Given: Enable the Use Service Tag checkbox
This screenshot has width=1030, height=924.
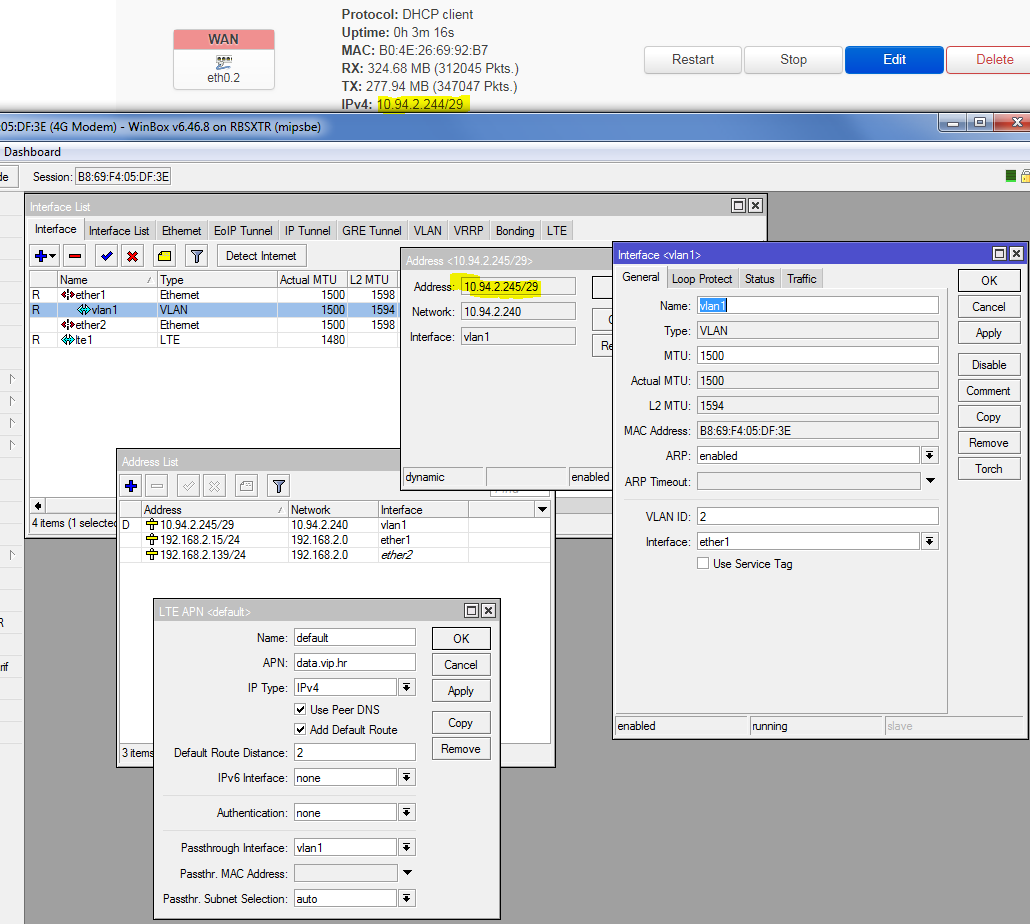Looking at the screenshot, I should click(703, 562).
